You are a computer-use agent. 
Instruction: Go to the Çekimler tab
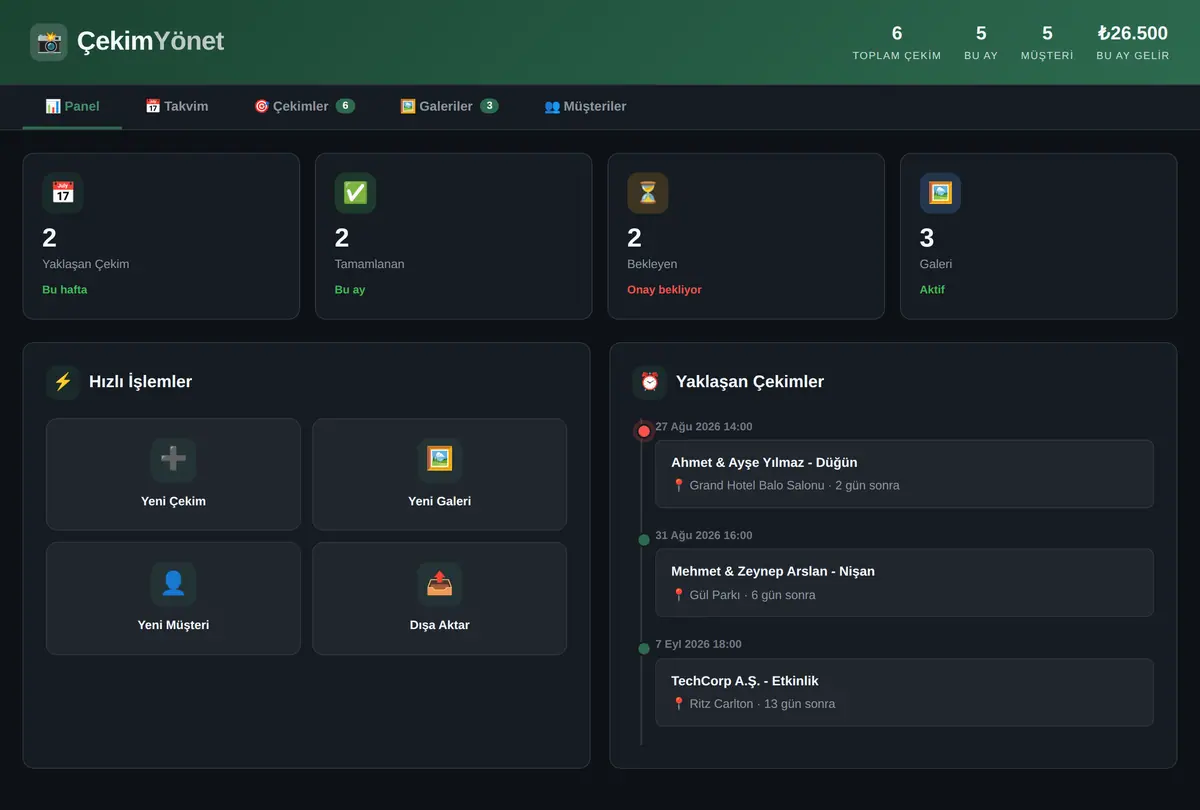coord(304,106)
